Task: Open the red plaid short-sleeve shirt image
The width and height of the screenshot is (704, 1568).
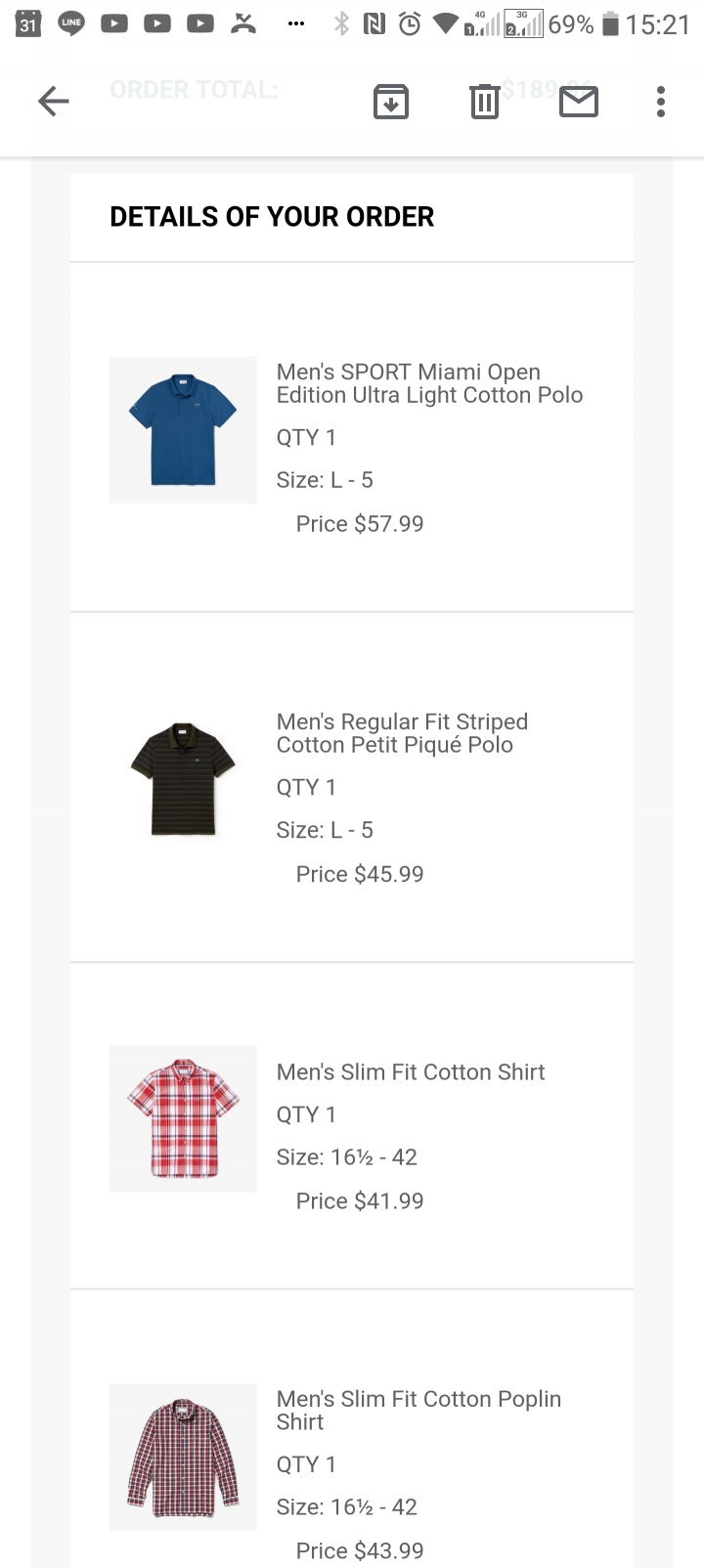Action: pyautogui.click(x=183, y=1118)
